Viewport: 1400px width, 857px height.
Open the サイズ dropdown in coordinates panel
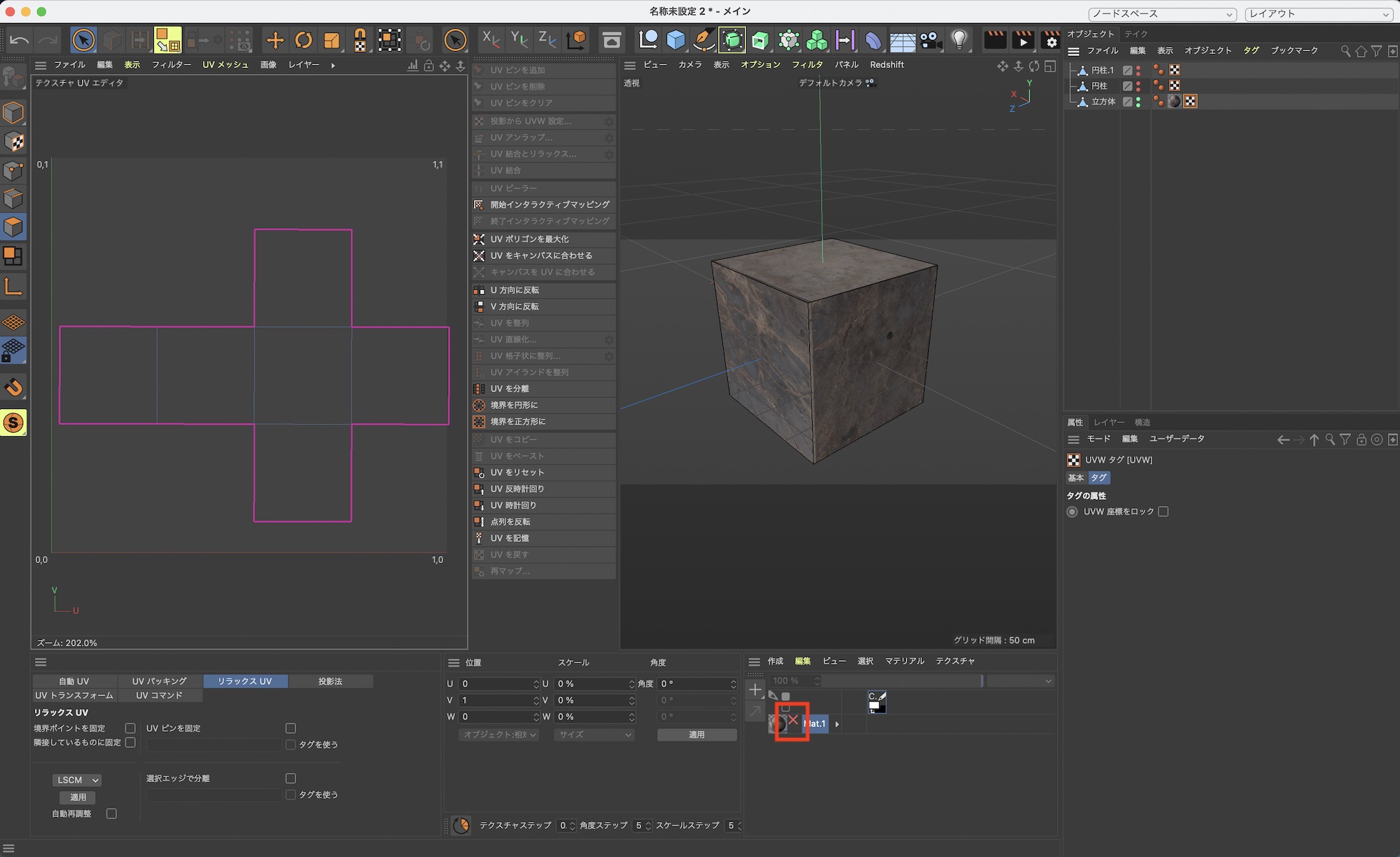click(x=594, y=734)
